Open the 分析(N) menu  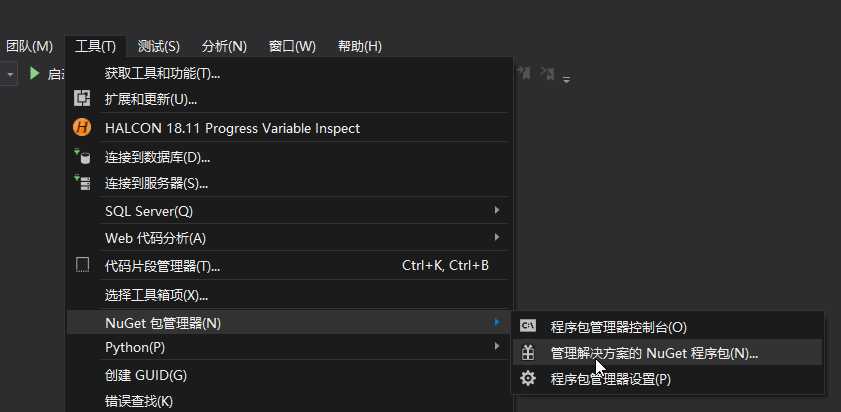(x=224, y=47)
